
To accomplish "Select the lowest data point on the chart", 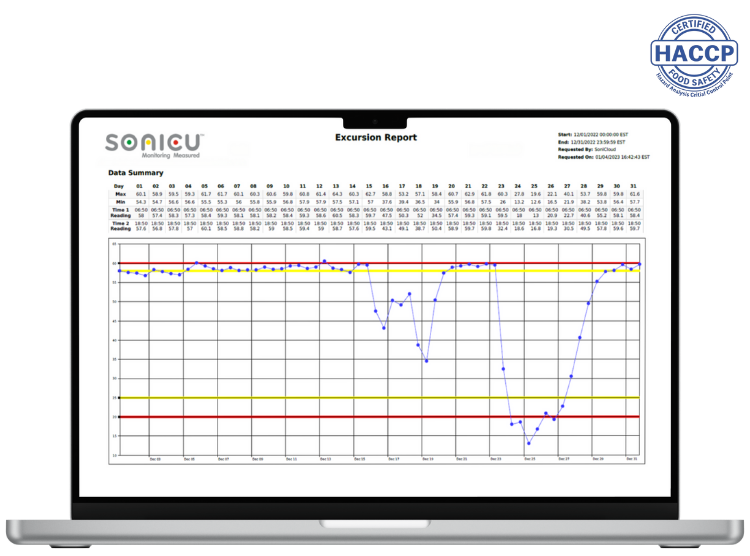I will (529, 443).
